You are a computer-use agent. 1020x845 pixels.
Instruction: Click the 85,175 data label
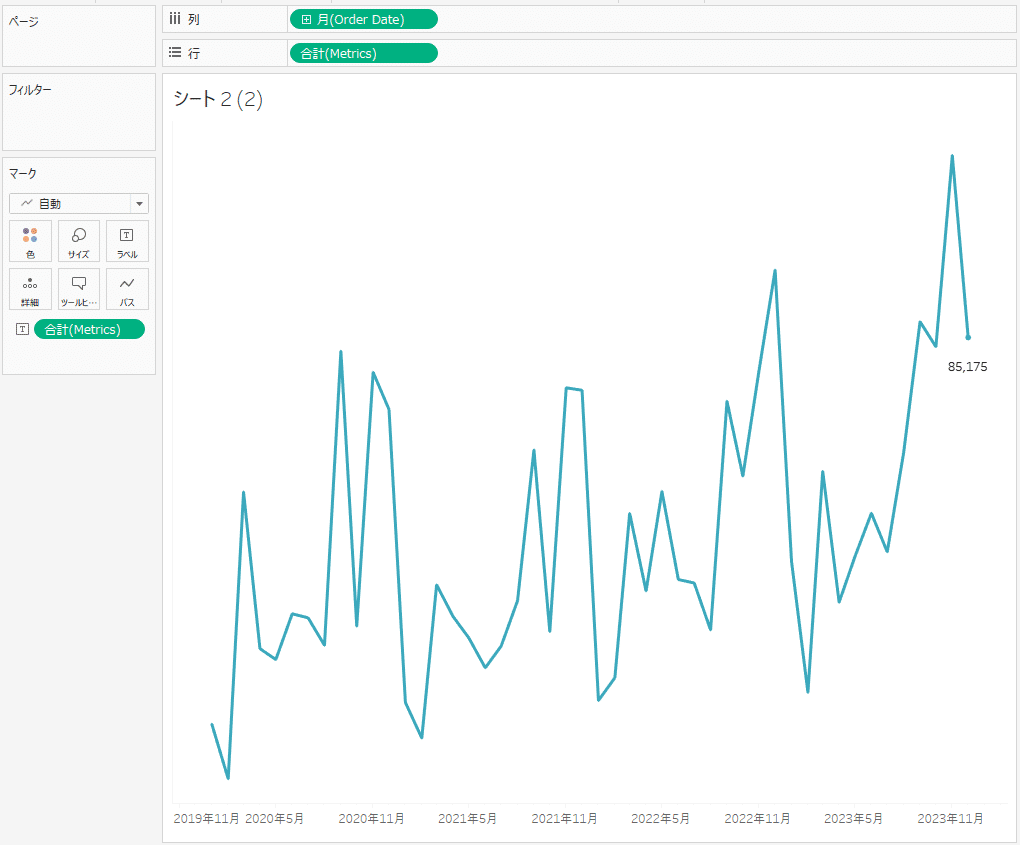(x=966, y=366)
